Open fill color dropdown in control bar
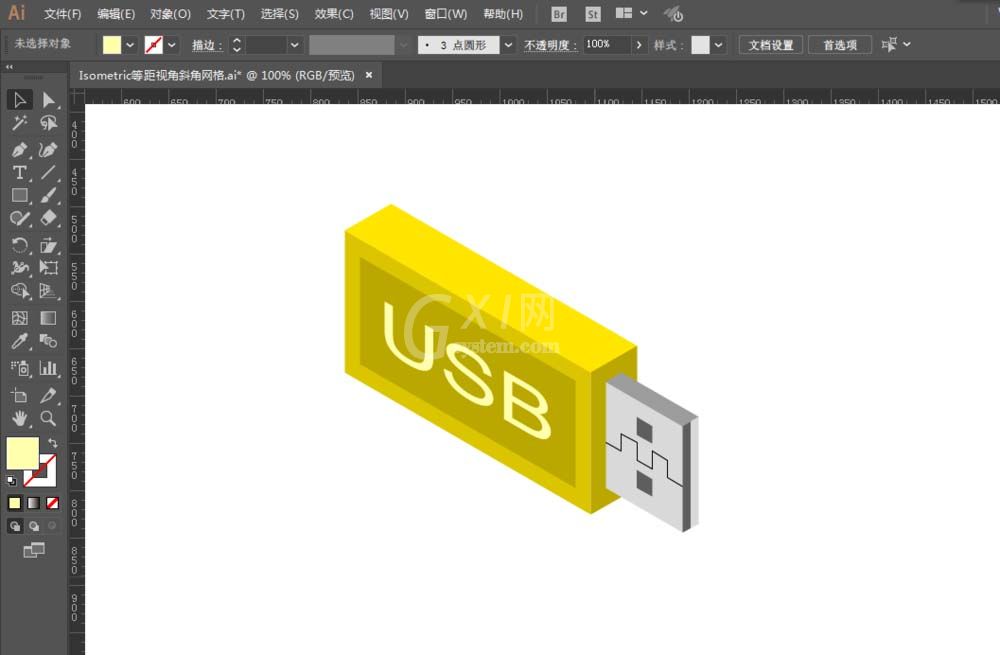Viewport: 1000px width, 655px height. point(130,45)
